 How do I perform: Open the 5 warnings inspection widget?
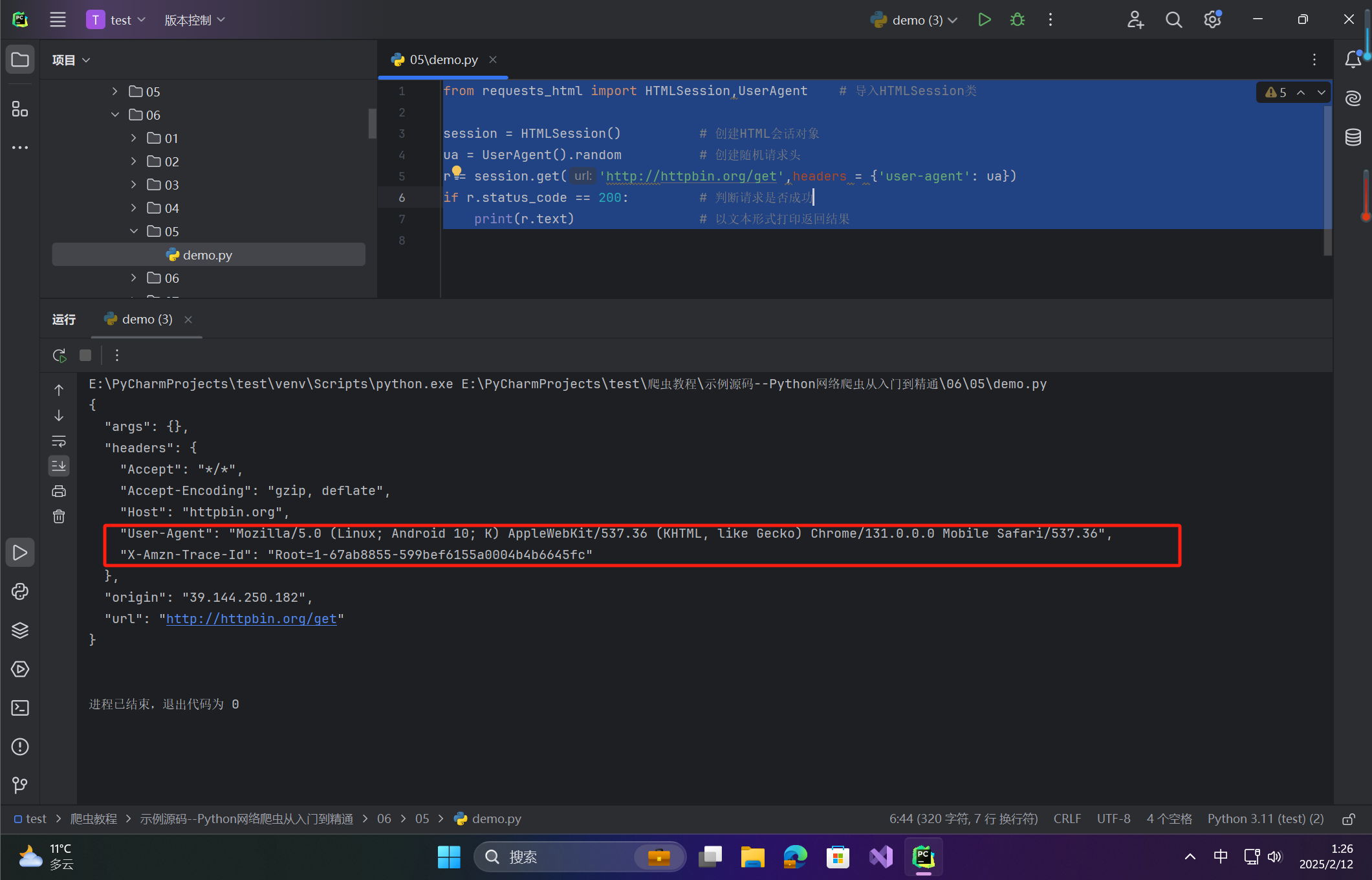point(1276,93)
